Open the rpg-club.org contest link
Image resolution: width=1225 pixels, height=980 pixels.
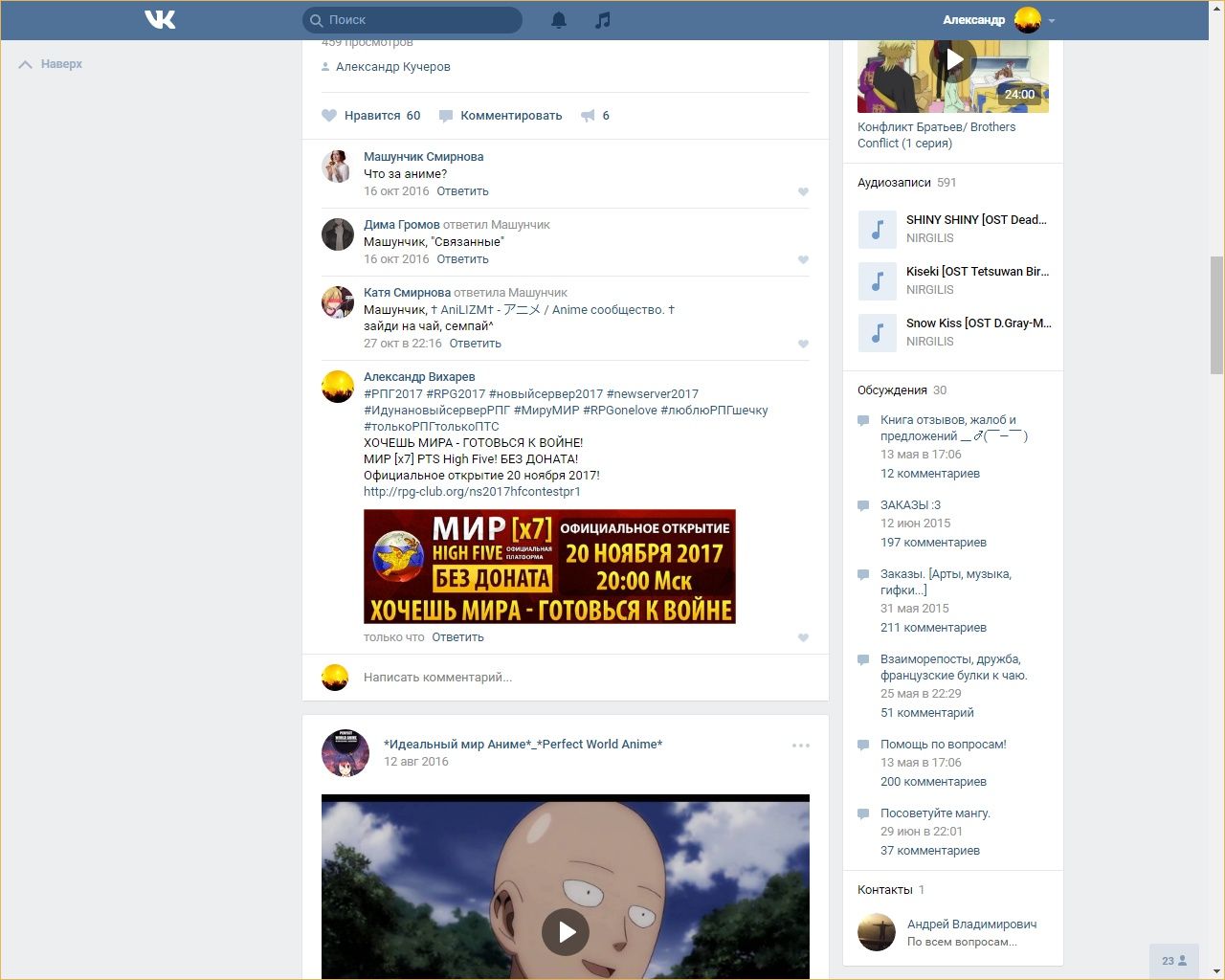[472, 492]
